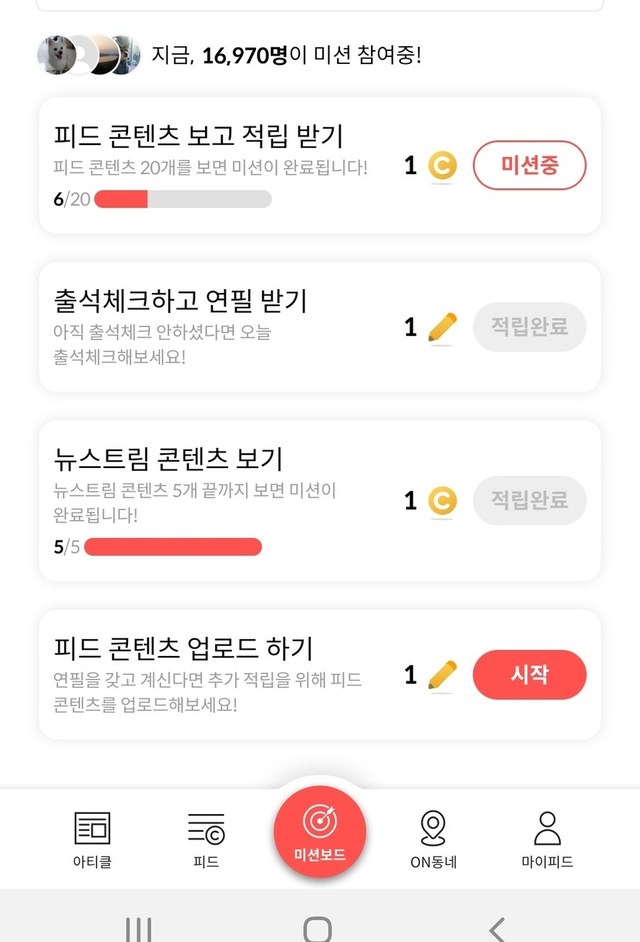Tap pencil icon on 피드 콘텐츠 업로드 mission
This screenshot has width=640, height=942.
click(442, 675)
